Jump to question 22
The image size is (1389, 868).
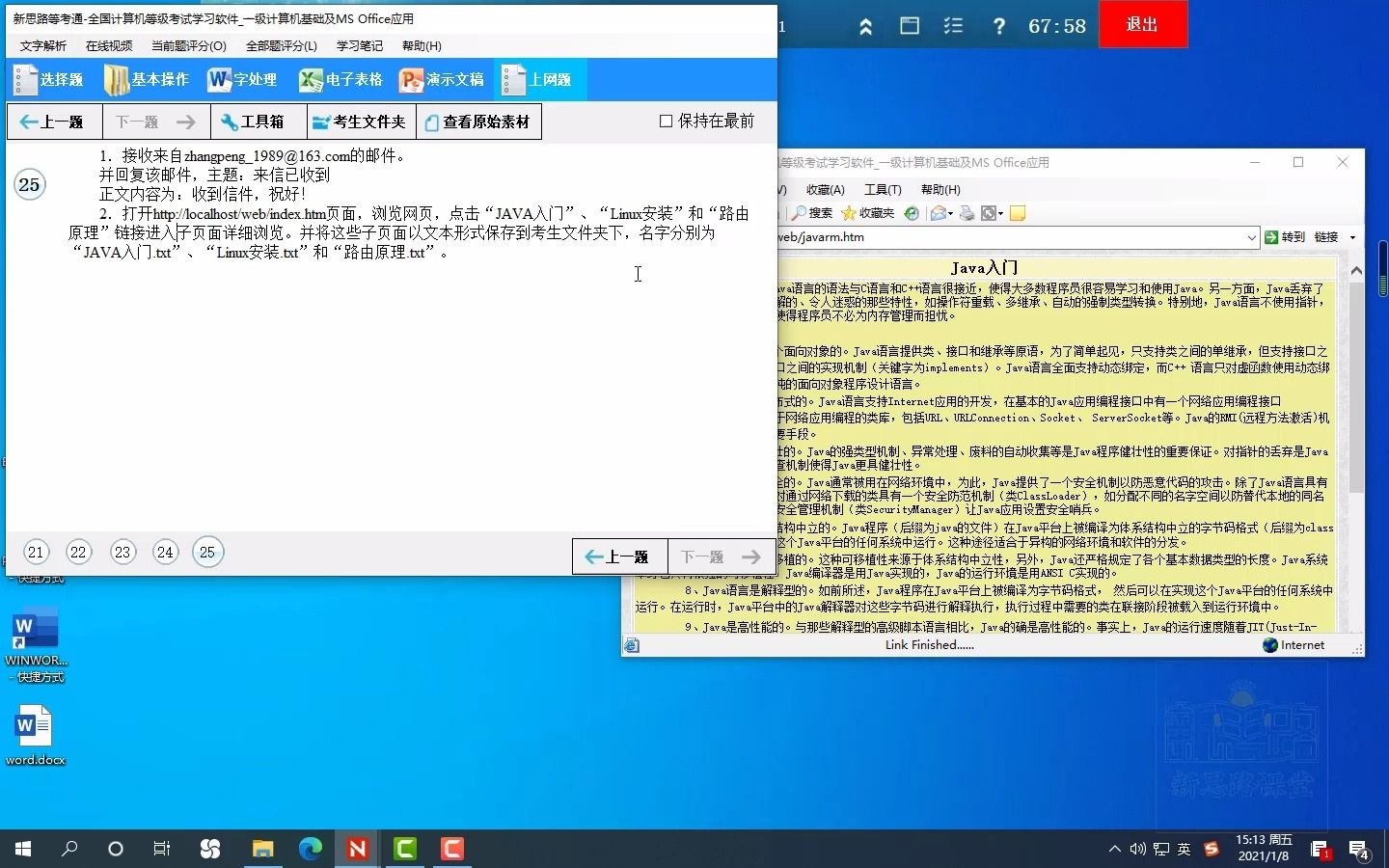pos(79,553)
